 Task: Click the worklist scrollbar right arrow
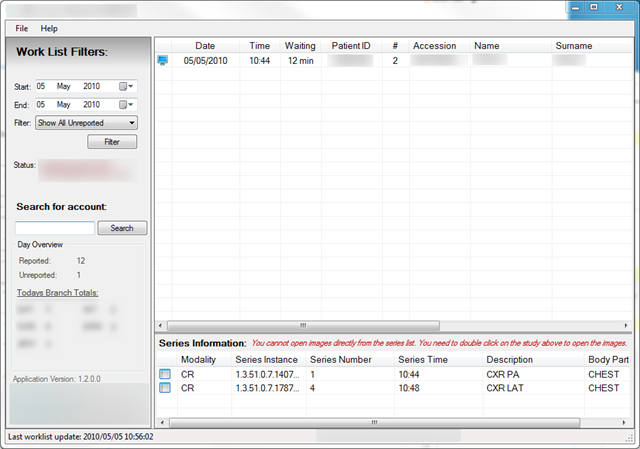(x=626, y=326)
